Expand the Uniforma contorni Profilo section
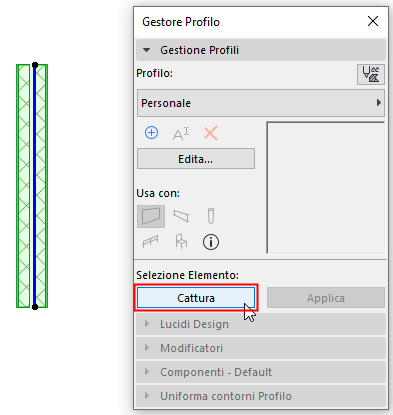 pyautogui.click(x=261, y=396)
